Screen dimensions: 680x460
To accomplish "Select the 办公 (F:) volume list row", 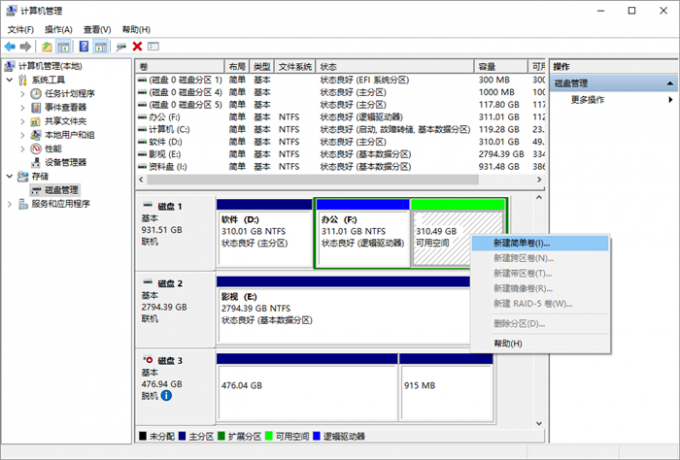I will tap(340, 117).
